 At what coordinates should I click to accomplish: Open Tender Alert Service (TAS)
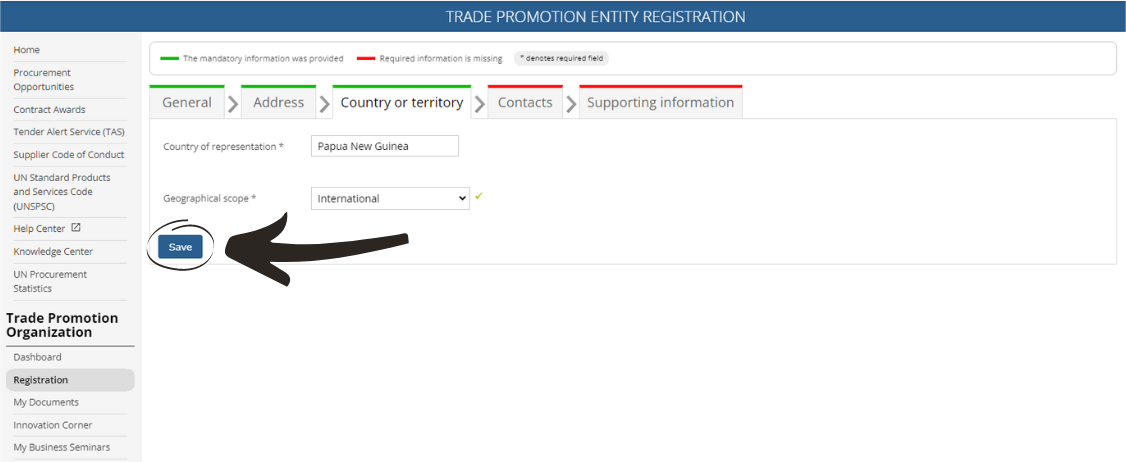tap(68, 132)
